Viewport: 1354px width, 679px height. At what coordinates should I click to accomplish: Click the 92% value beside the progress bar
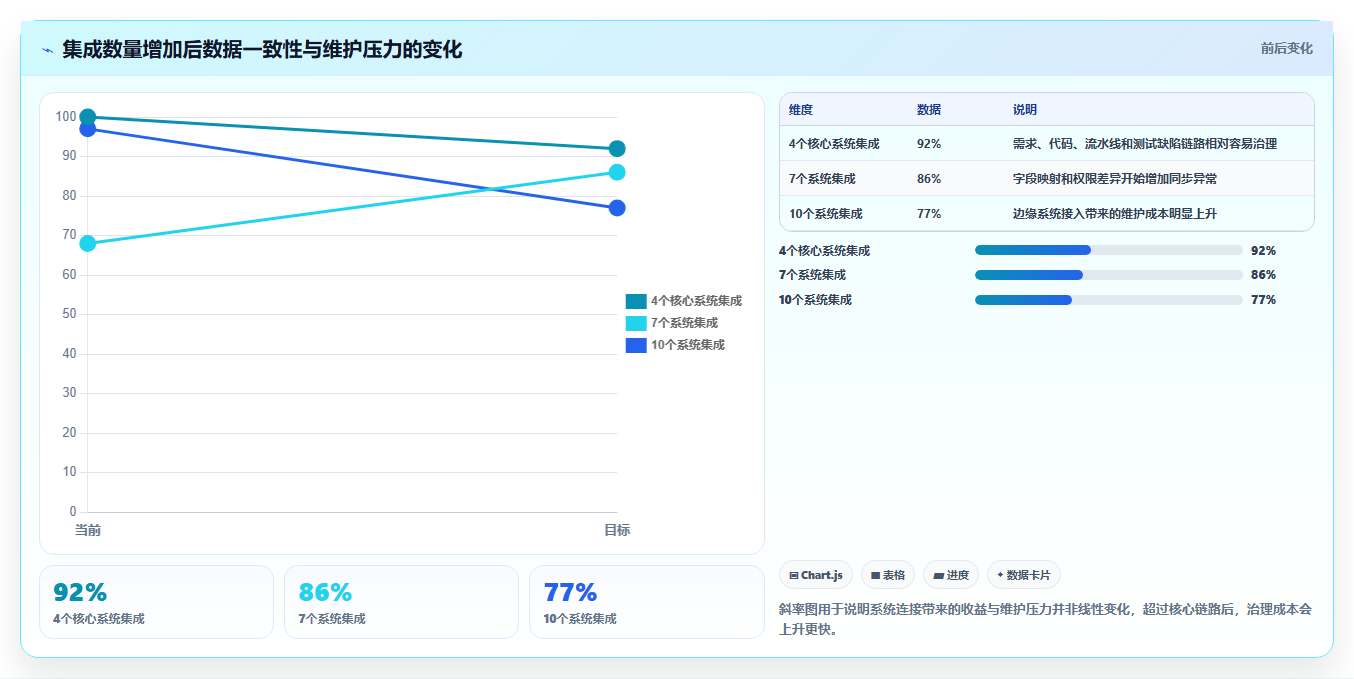pos(1263,251)
